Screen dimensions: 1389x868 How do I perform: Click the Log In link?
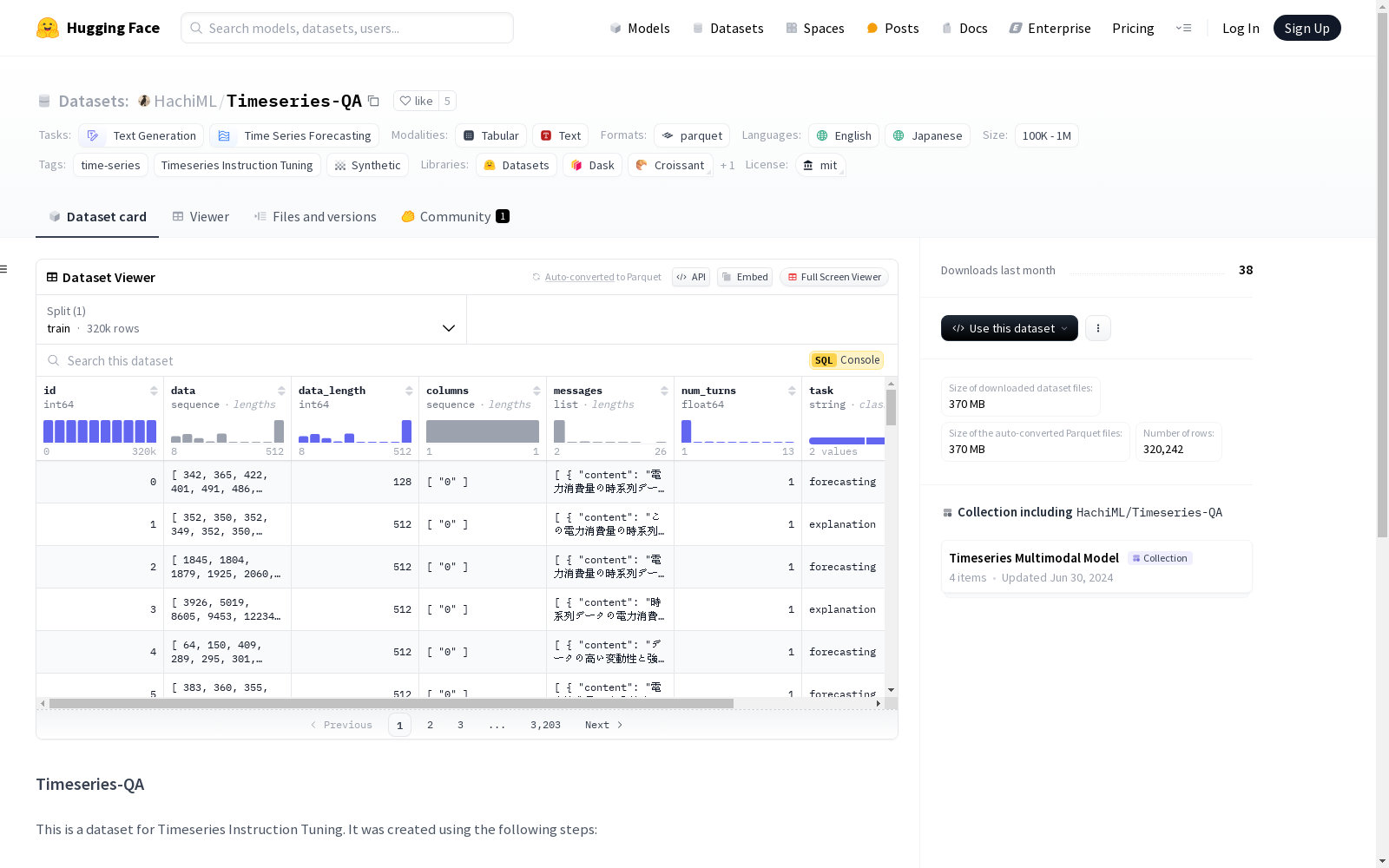point(1241,28)
